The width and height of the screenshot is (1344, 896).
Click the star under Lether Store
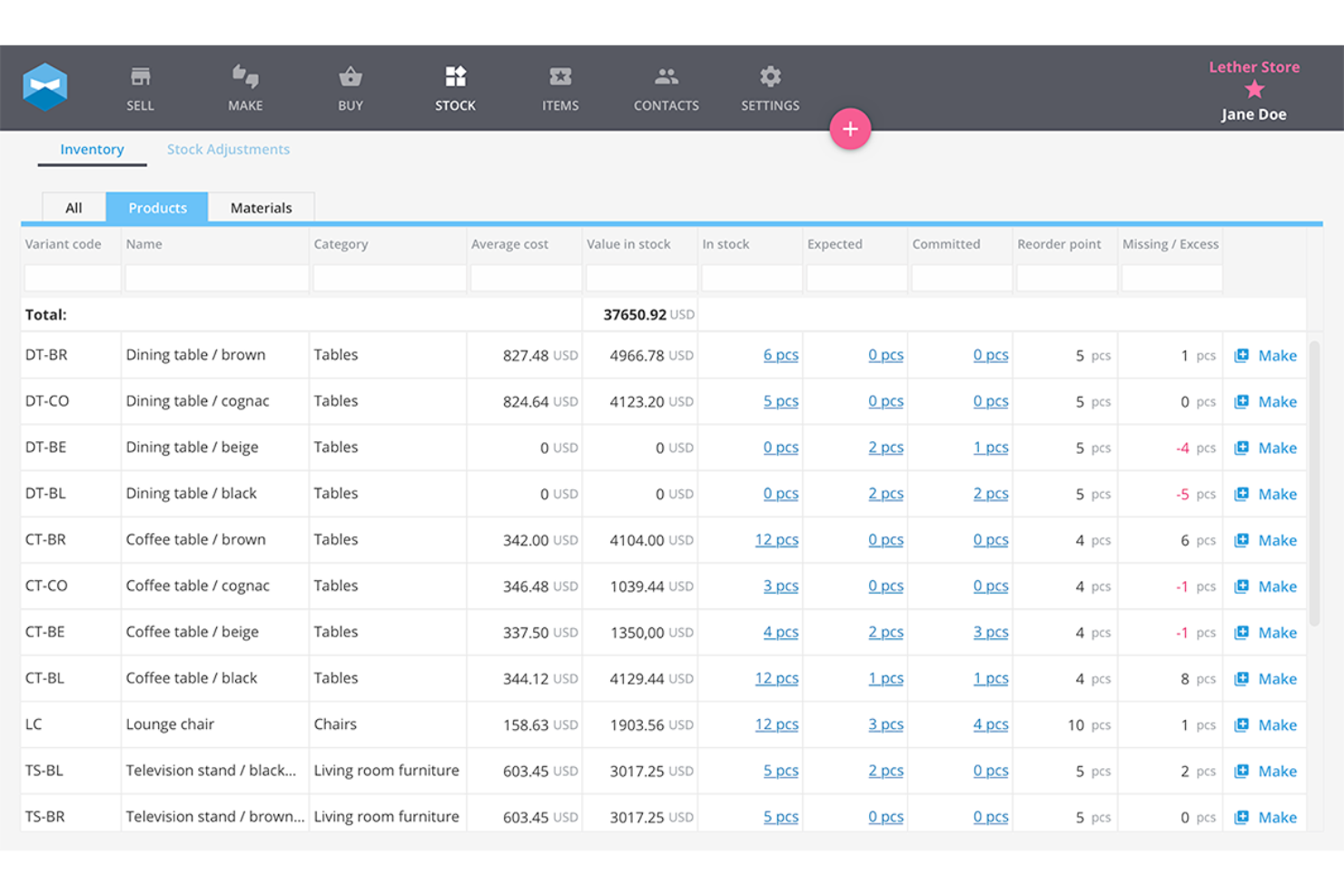1254,90
